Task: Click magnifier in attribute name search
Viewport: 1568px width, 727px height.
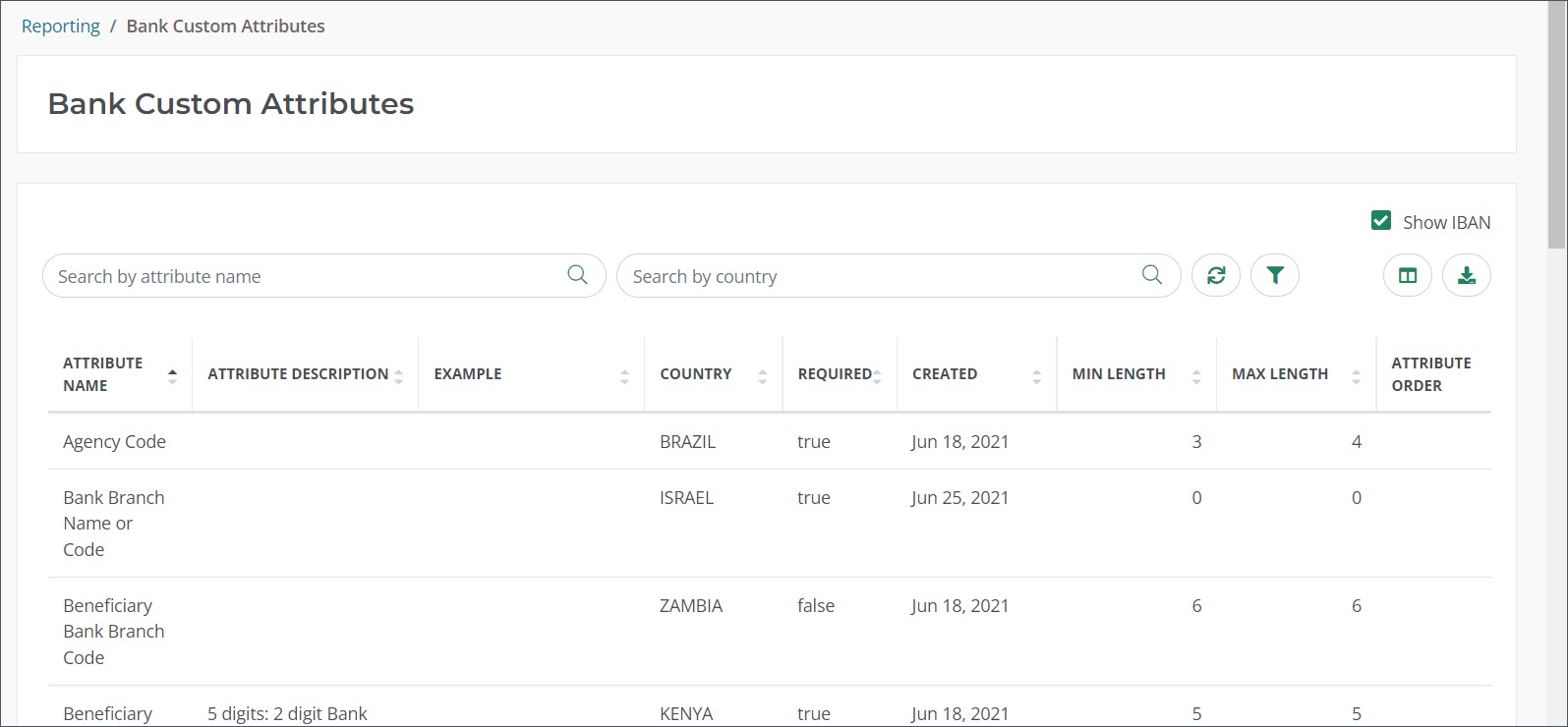Action: coord(578,275)
